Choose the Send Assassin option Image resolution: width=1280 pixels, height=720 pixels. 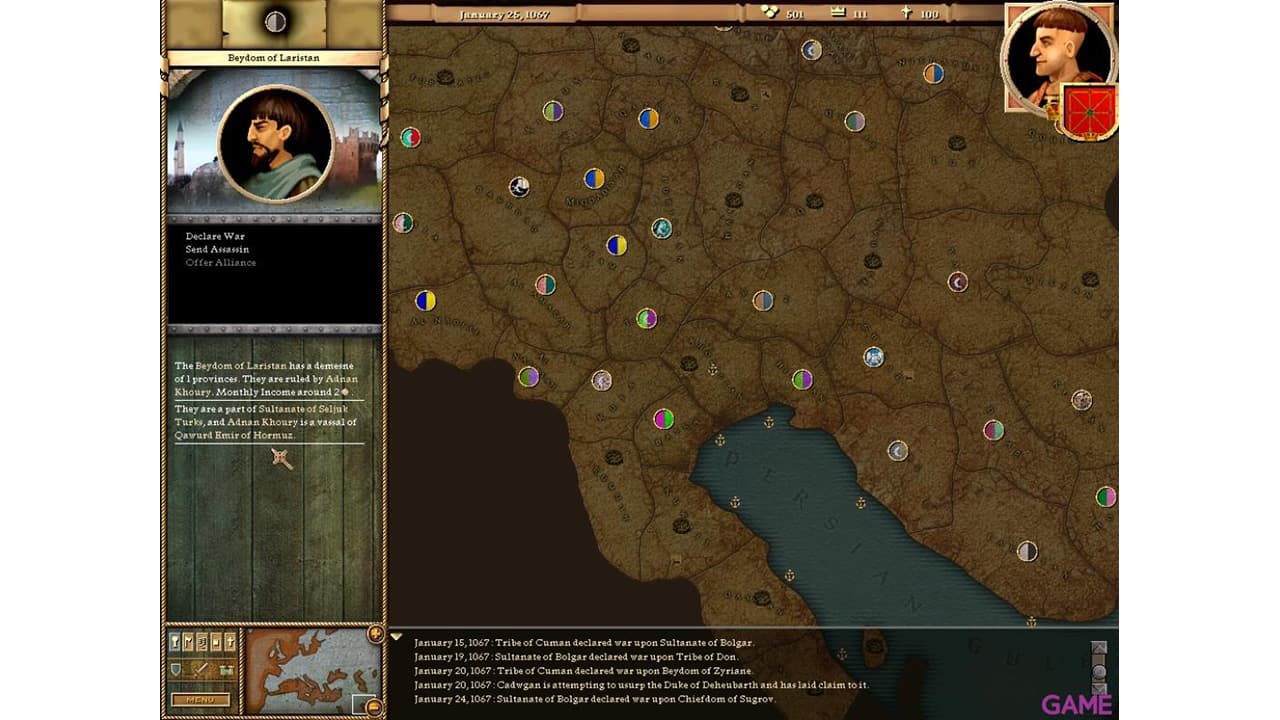(x=217, y=249)
